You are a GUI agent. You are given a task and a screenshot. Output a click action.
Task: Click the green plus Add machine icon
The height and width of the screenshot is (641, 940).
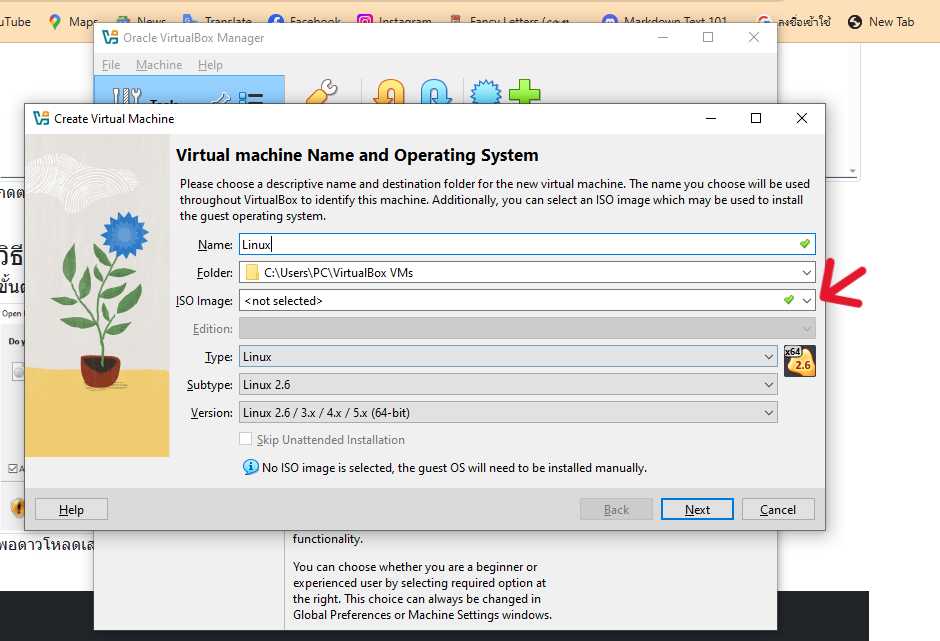coord(524,93)
